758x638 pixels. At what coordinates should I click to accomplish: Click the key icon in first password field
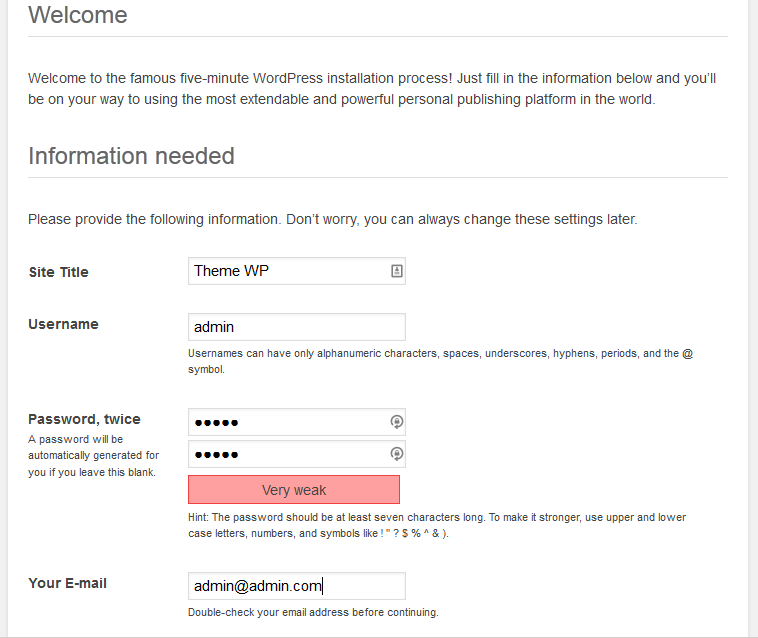396,422
